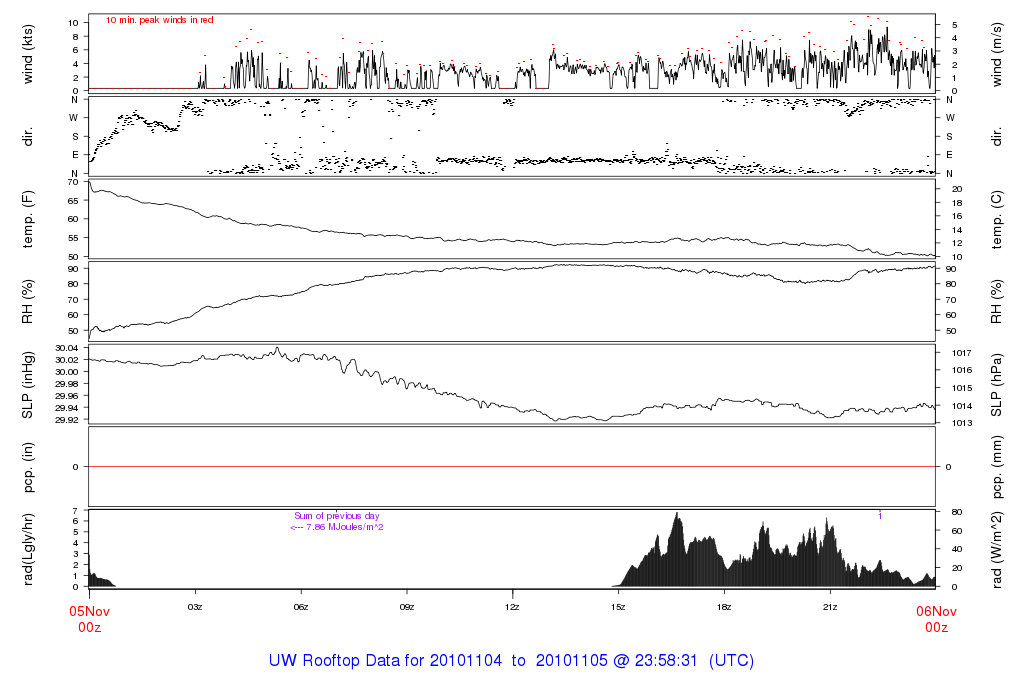
Task: Click the '29.92' SLP axis value
Action: [x=67, y=420]
